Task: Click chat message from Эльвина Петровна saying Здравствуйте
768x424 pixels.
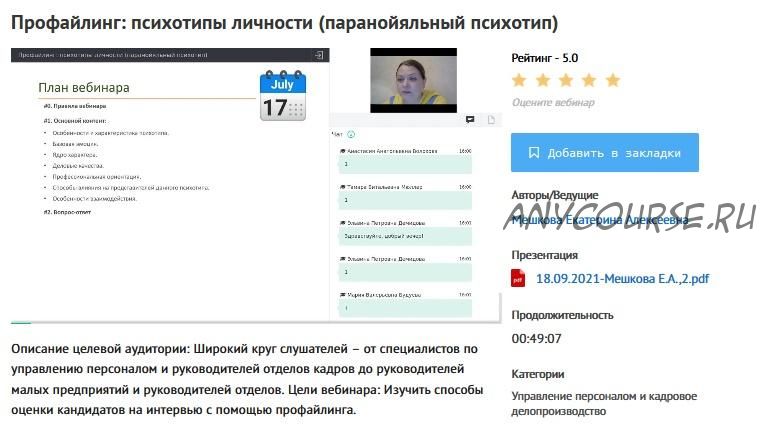Action: click(x=405, y=231)
